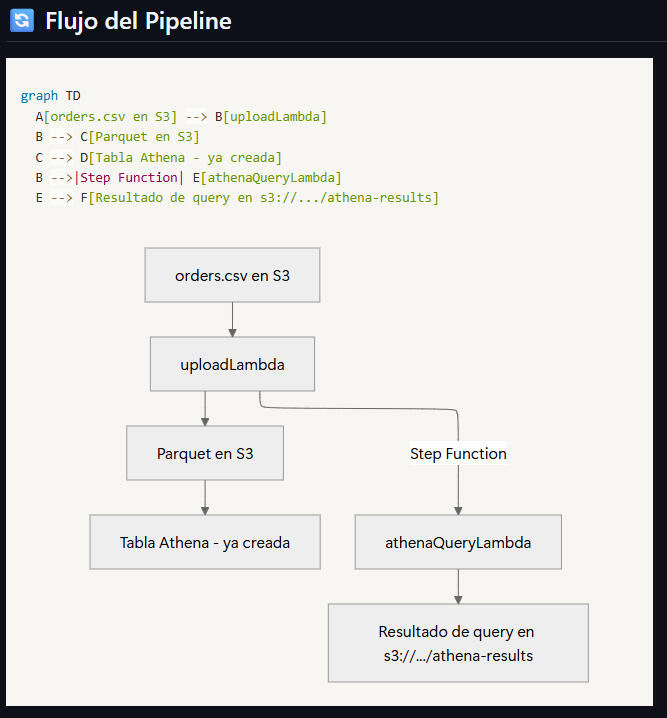Click 'Step Function' text in the code block
Screen dimensions: 667x718
(129, 177)
